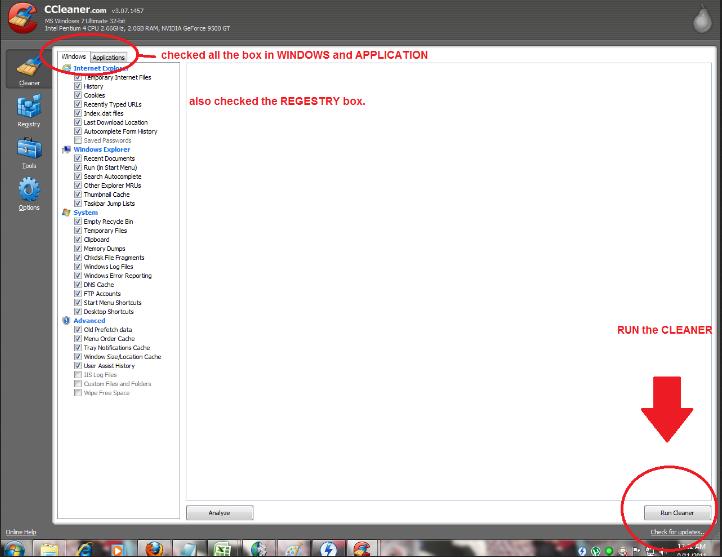Image resolution: width=722 pixels, height=557 pixels.
Task: Open the Options gear section
Action: [x=29, y=194]
